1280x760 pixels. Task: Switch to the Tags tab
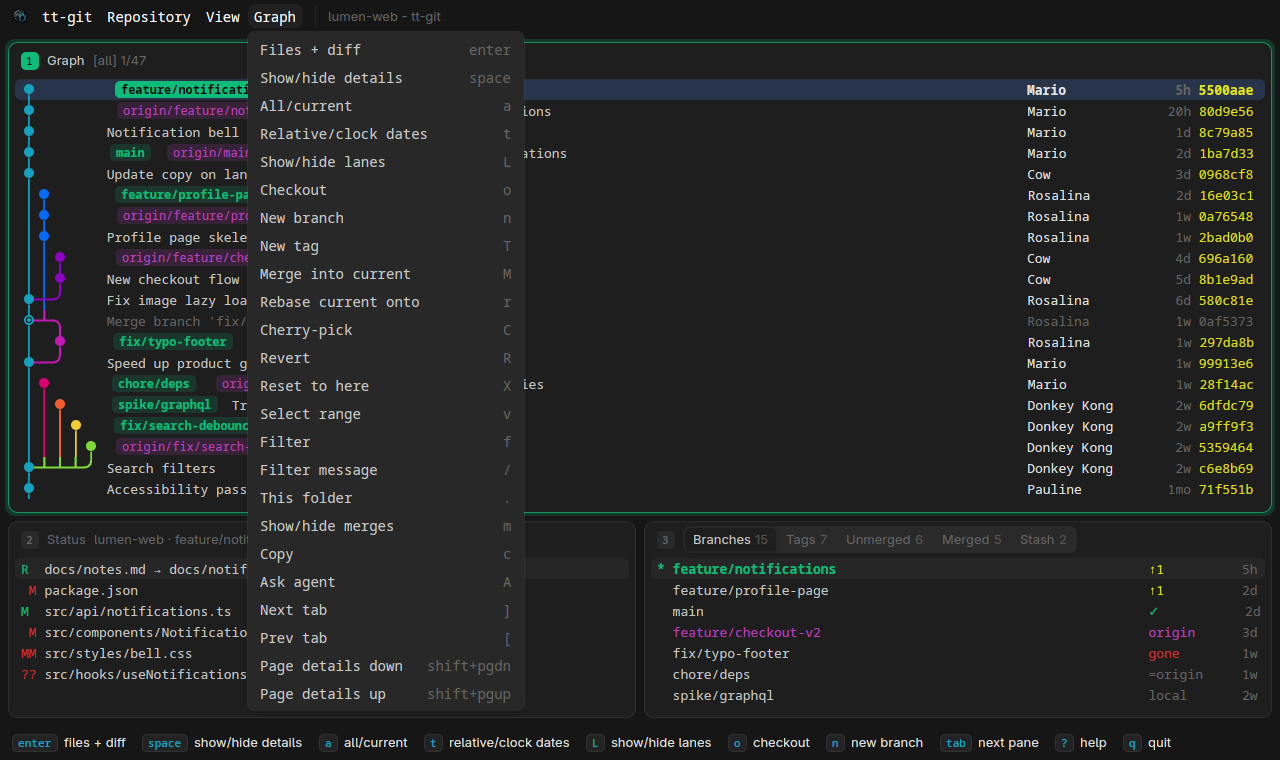[806, 540]
